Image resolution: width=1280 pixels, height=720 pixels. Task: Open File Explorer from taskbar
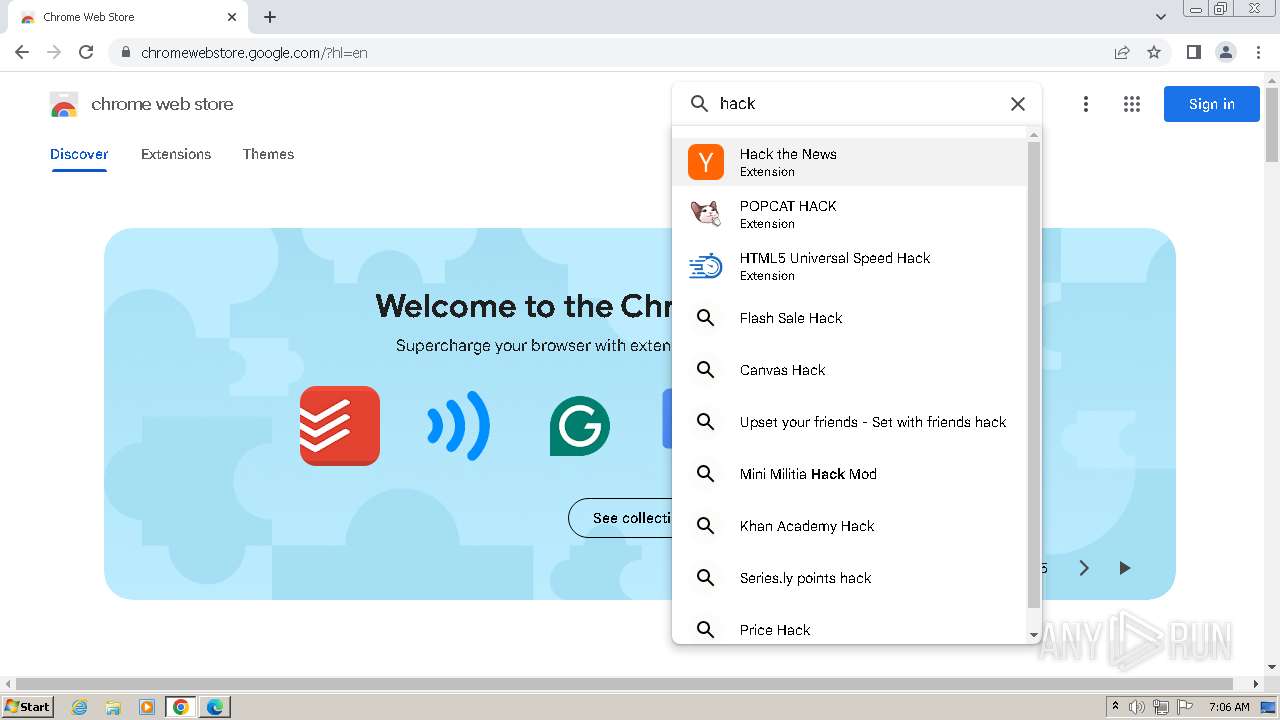[113, 707]
